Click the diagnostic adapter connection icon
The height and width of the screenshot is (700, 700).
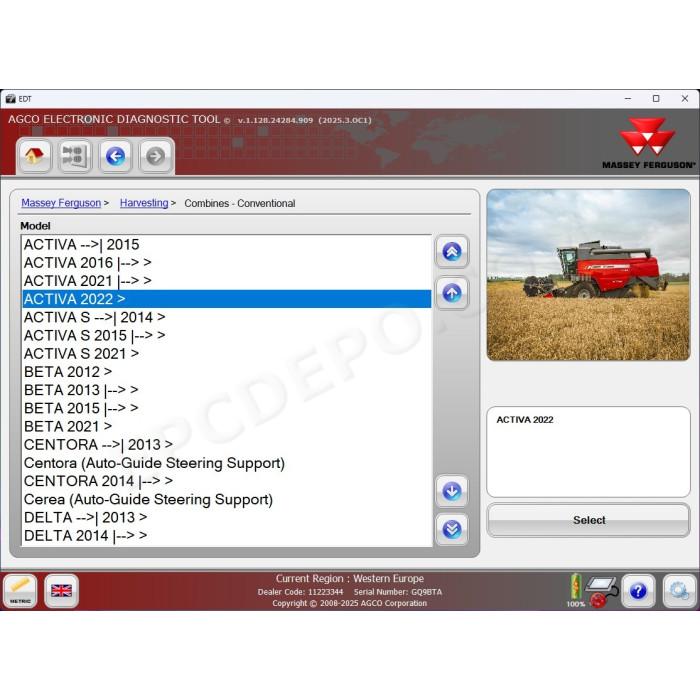tap(601, 592)
